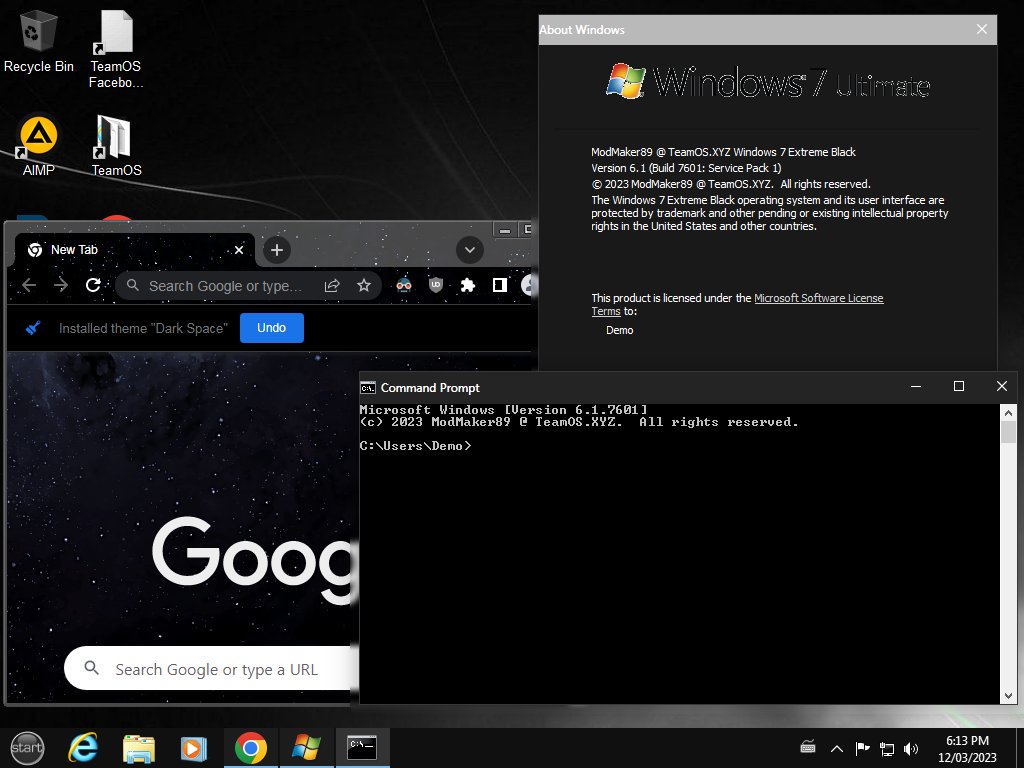Screen dimensions: 1024x768
Task: Open Chrome profile avatar
Action: pyautogui.click(x=528, y=285)
